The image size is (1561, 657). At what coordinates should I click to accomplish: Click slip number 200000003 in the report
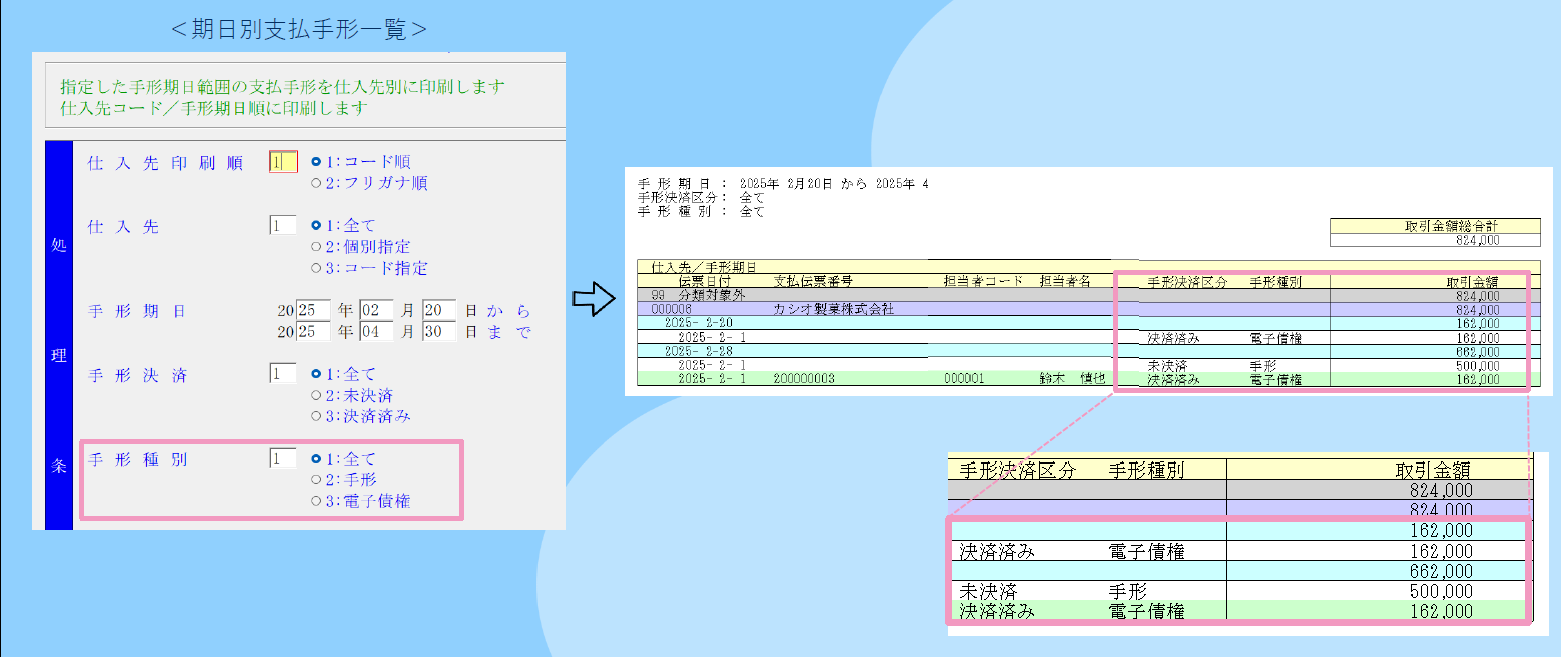804,380
